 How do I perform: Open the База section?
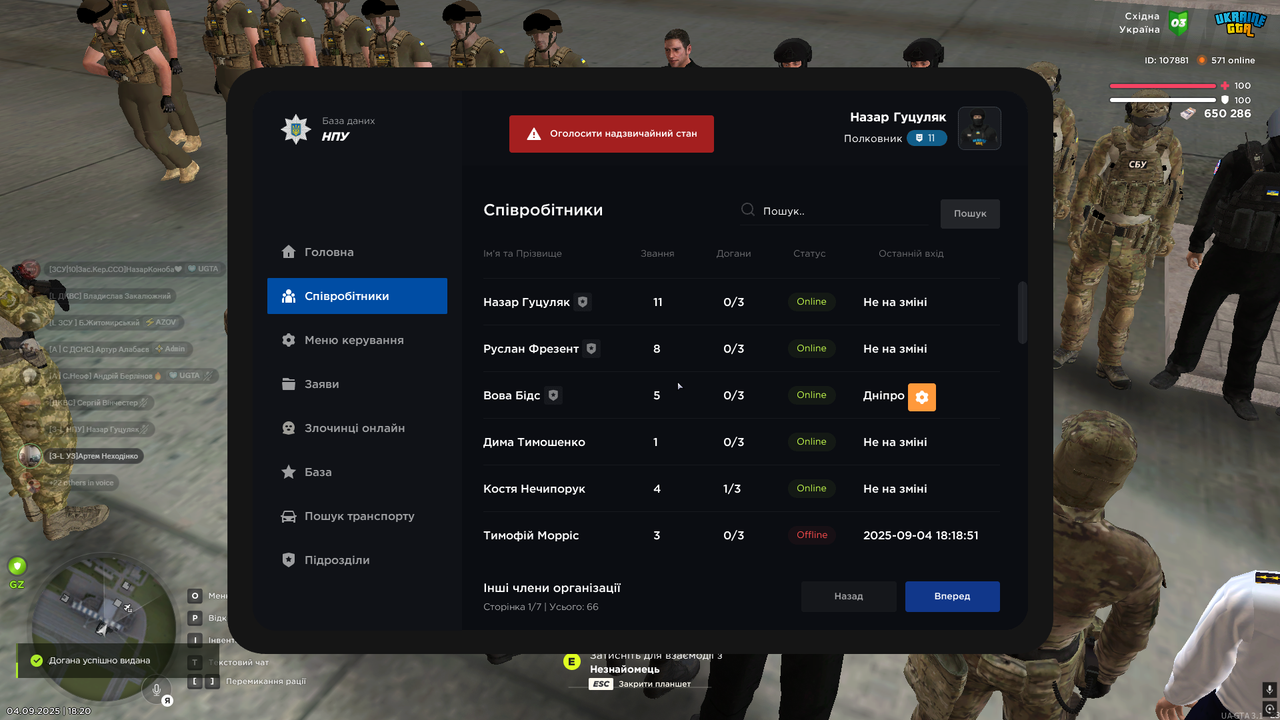[x=357, y=472]
